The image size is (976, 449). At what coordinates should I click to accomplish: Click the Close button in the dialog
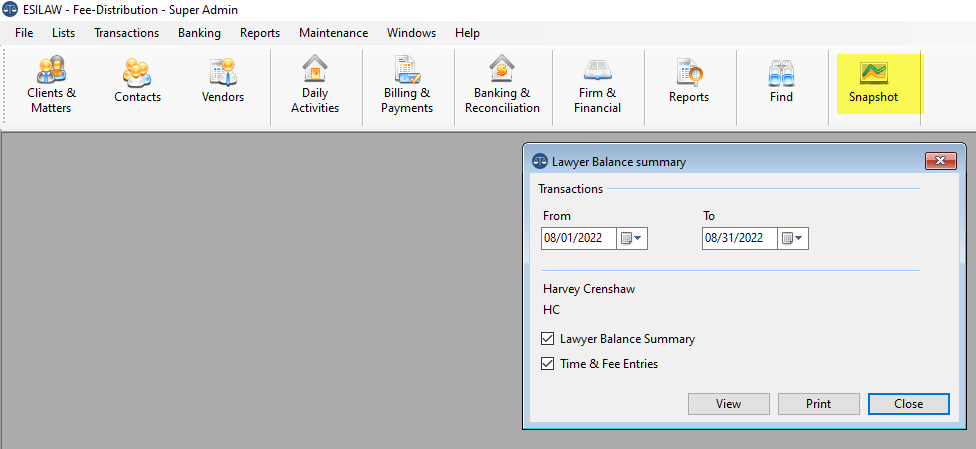point(909,404)
